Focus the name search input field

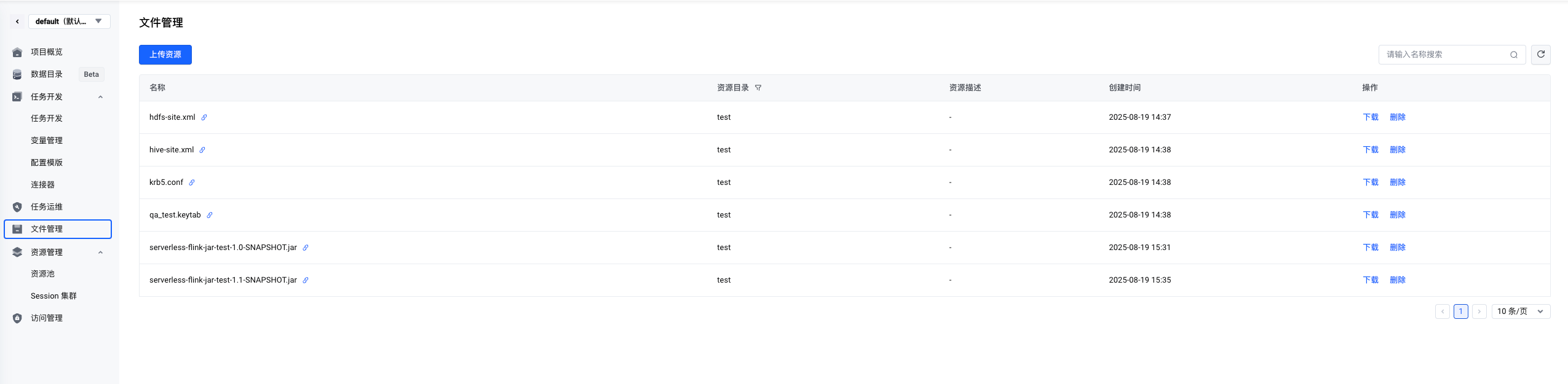tap(1444, 55)
